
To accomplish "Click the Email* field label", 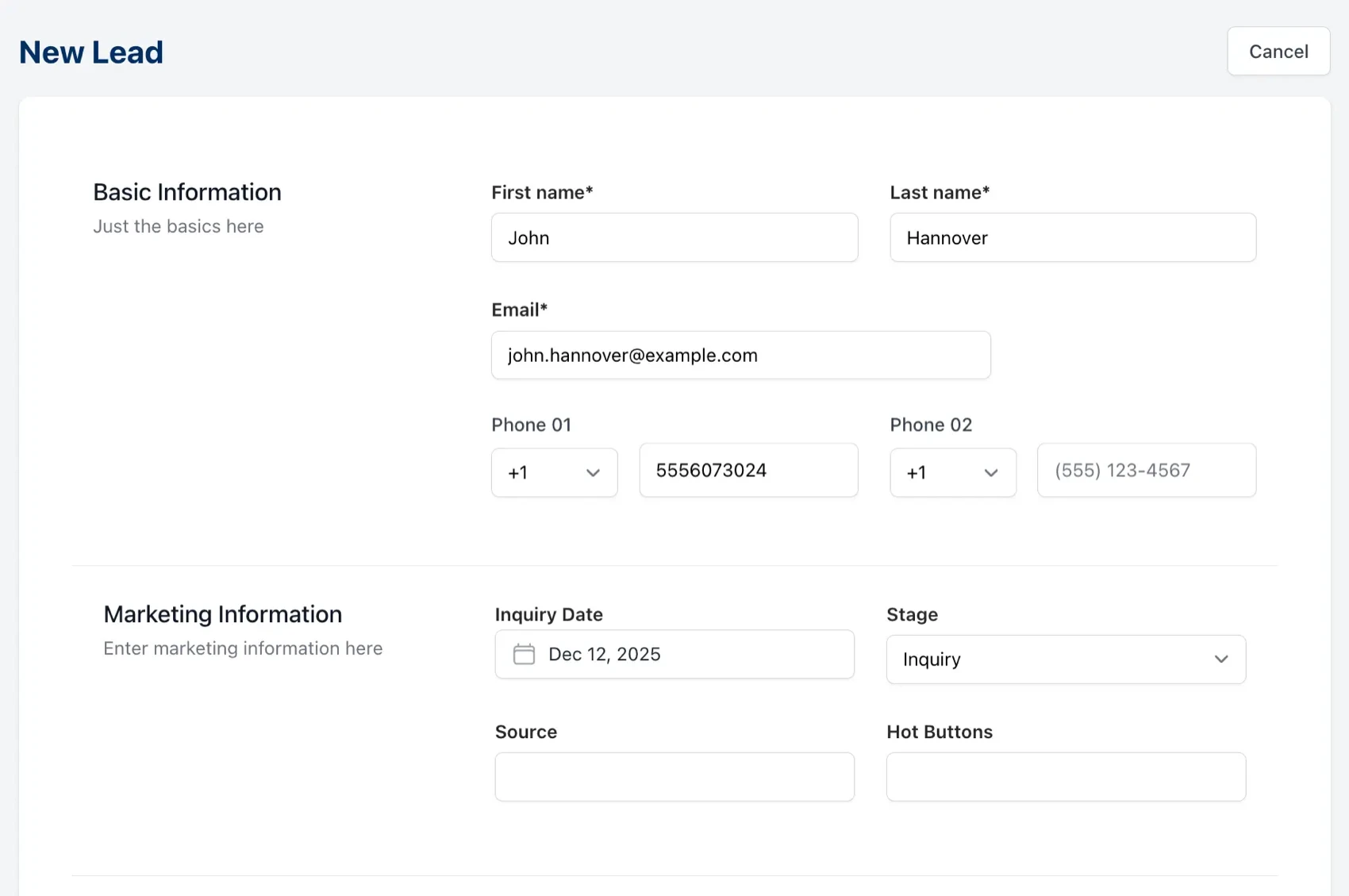I will point(520,309).
